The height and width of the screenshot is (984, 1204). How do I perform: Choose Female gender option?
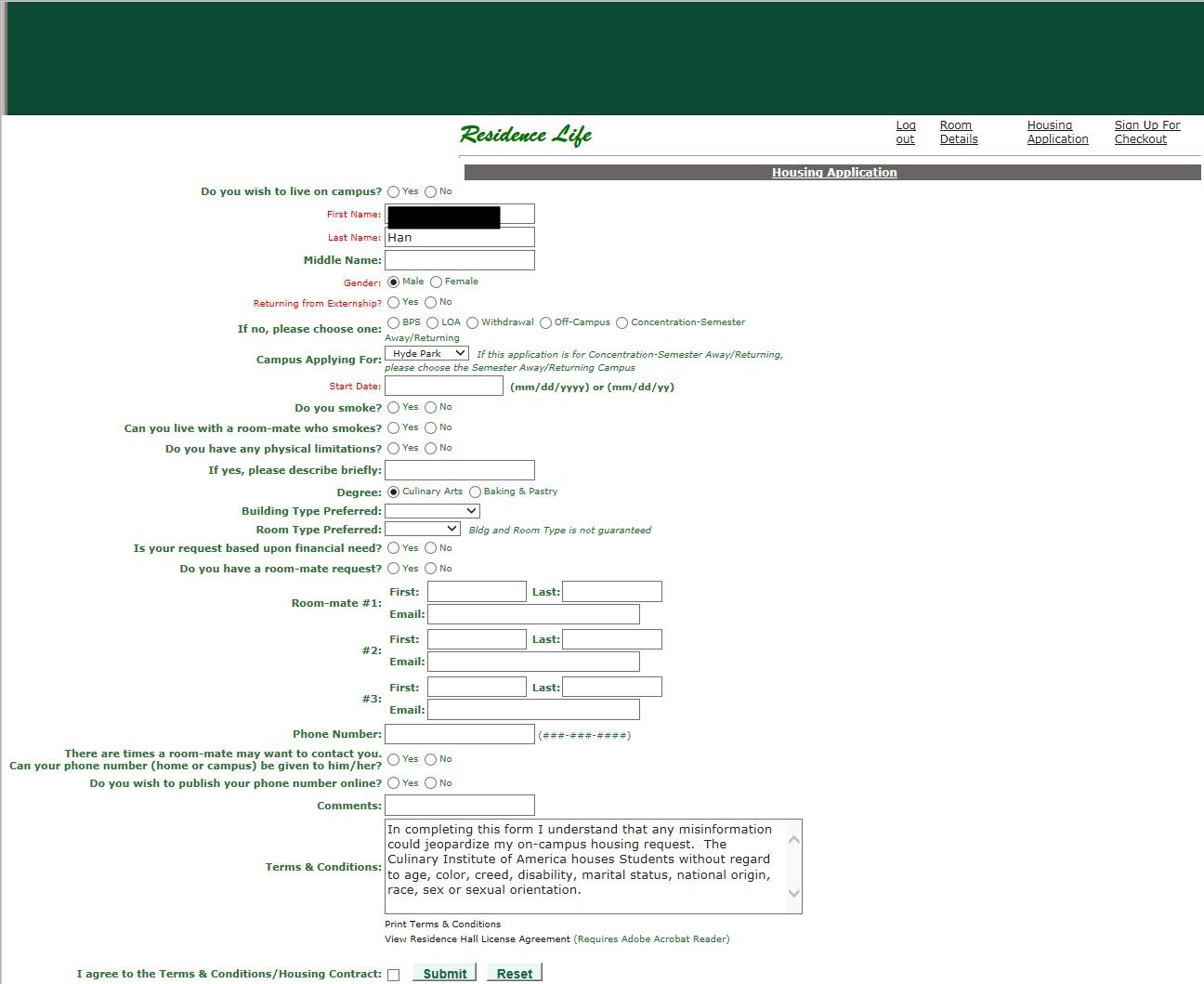[x=437, y=282]
